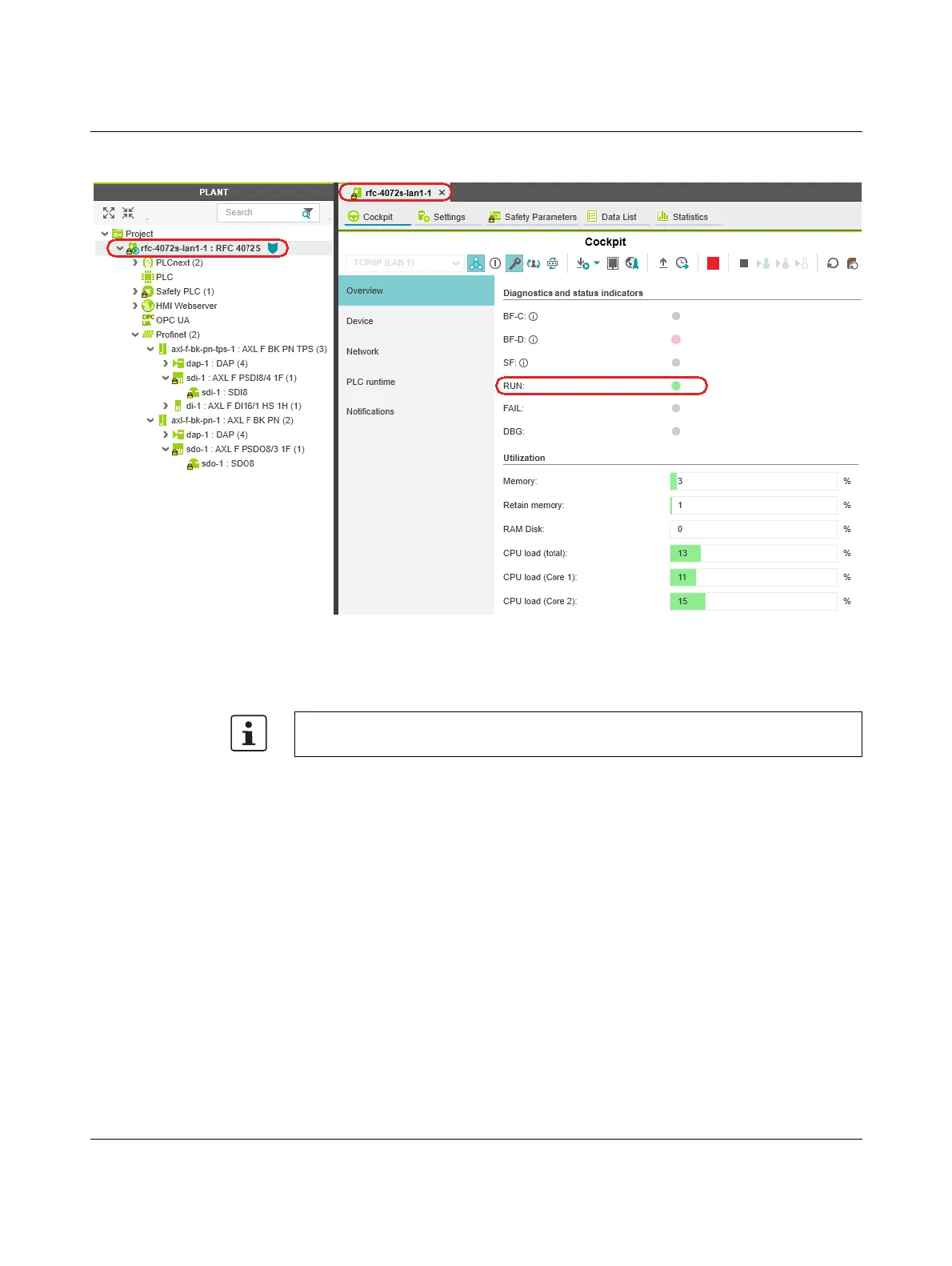952x1266 pixels.
Task: Expand the Safety PLC (1) node
Action: [x=135, y=291]
